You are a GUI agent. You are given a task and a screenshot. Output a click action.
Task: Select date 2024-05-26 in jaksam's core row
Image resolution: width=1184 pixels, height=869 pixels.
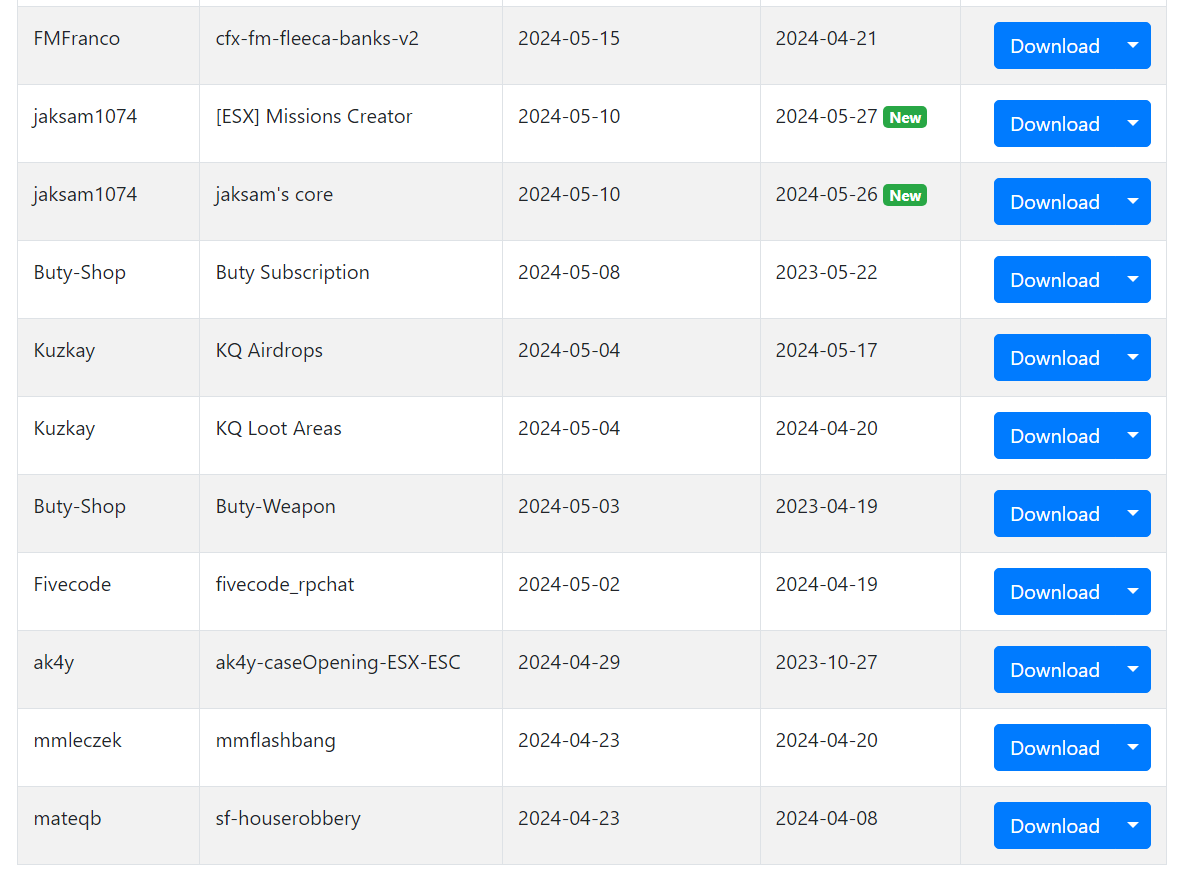pyautogui.click(x=826, y=195)
